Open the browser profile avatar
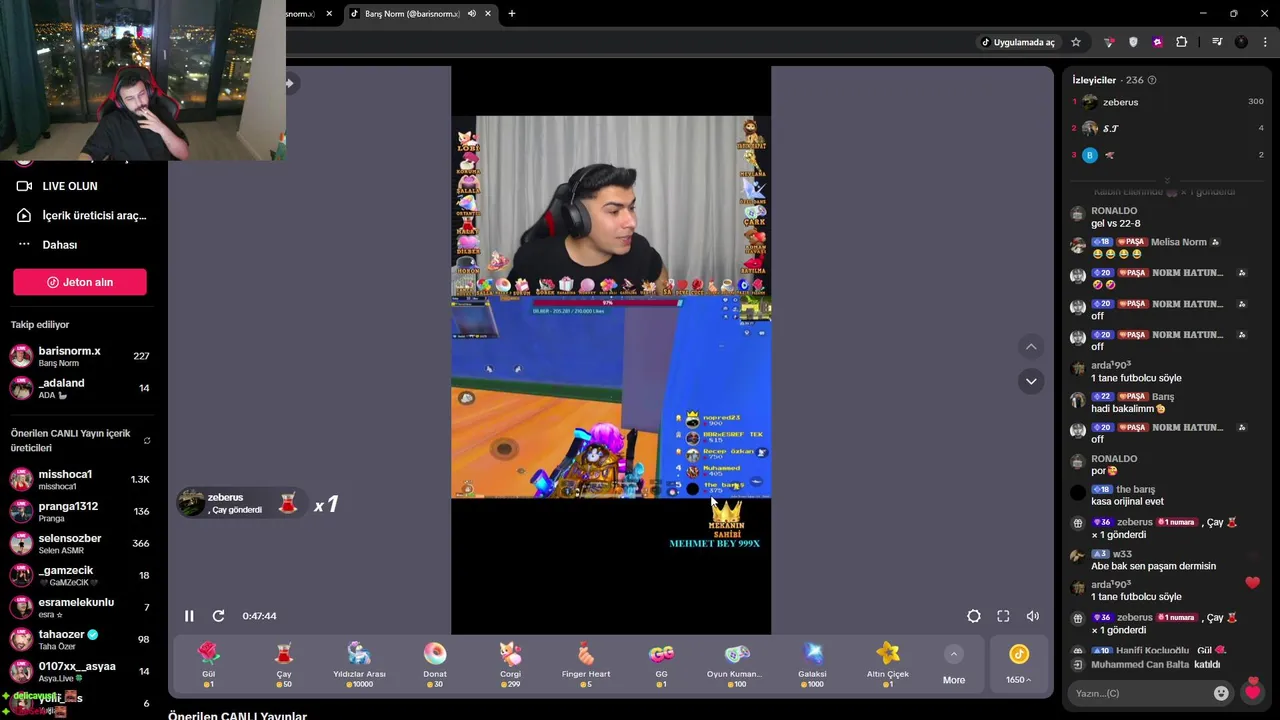Viewport: 1280px width, 720px height. pyautogui.click(x=1241, y=42)
